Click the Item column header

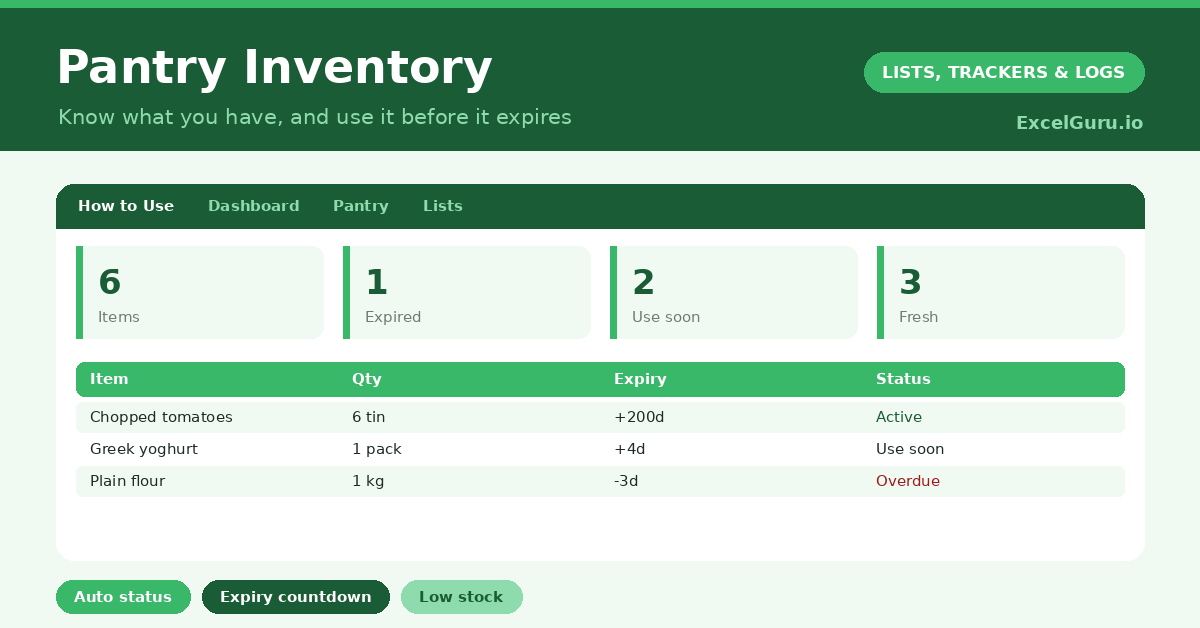click(x=109, y=379)
